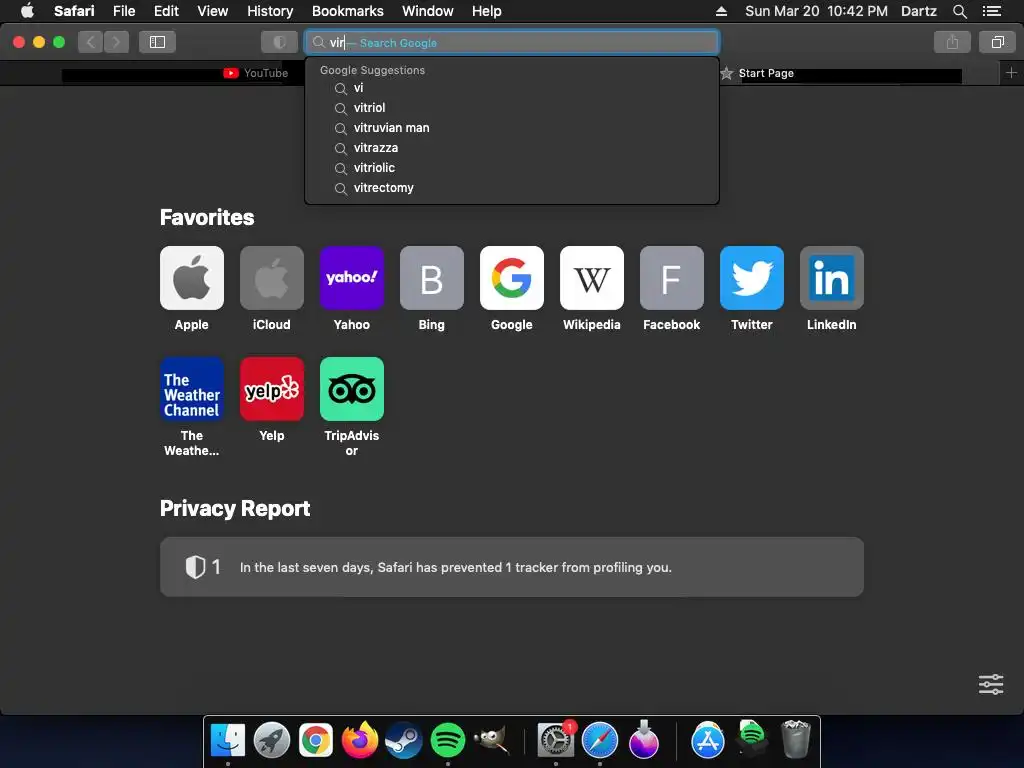1024x768 pixels.
Task: Open the LinkedIn favorite tile
Action: 831,278
